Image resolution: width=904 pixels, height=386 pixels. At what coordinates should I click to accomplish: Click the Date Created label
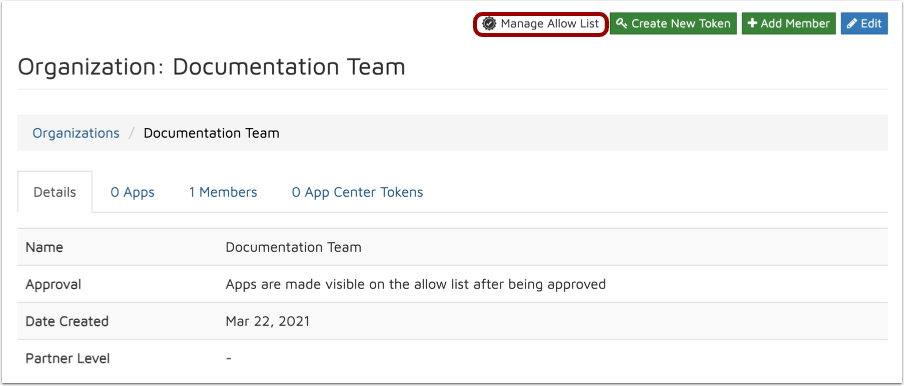[x=67, y=321]
